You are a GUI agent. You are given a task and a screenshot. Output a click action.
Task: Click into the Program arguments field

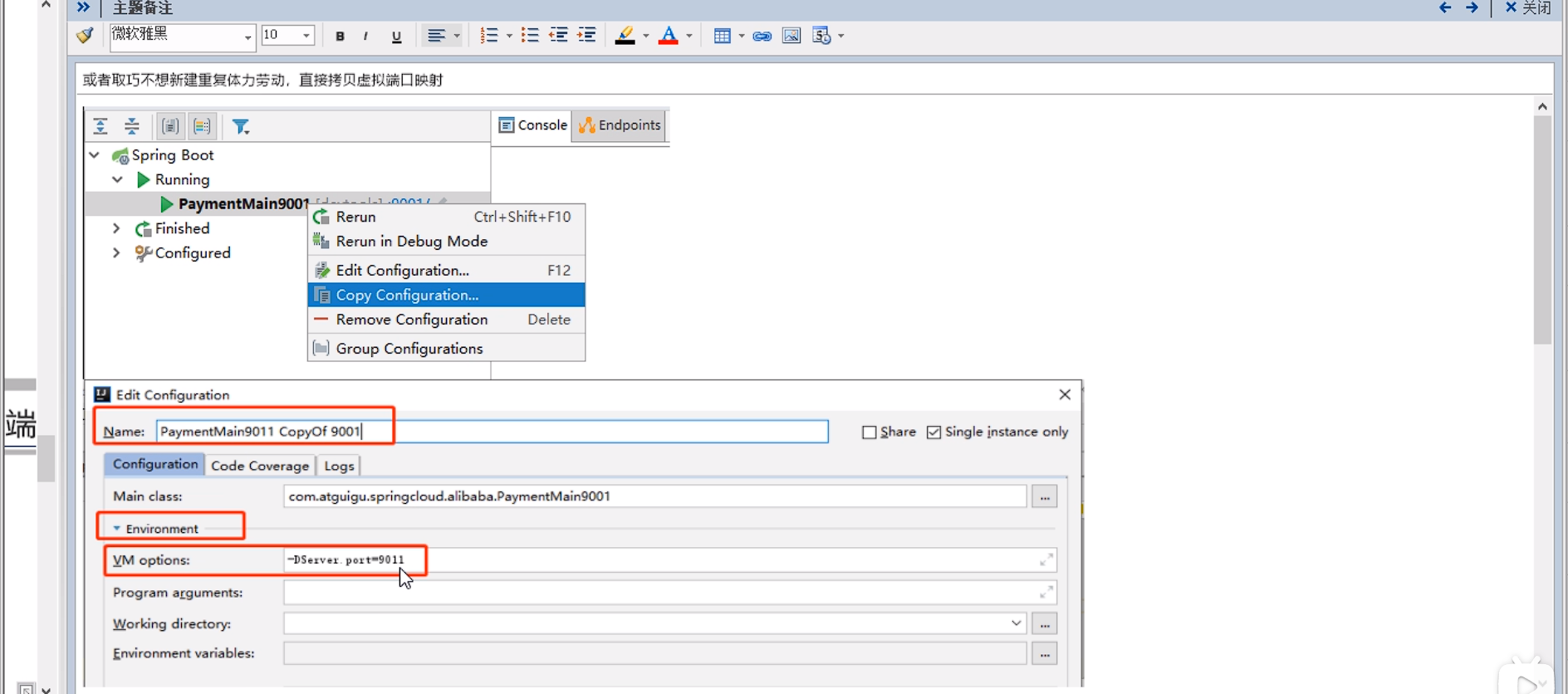[x=656, y=593]
